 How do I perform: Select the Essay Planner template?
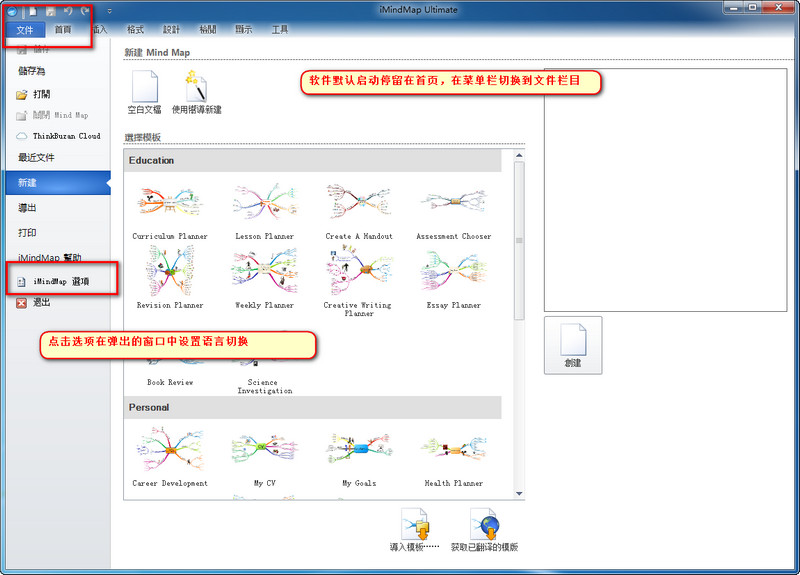point(454,280)
